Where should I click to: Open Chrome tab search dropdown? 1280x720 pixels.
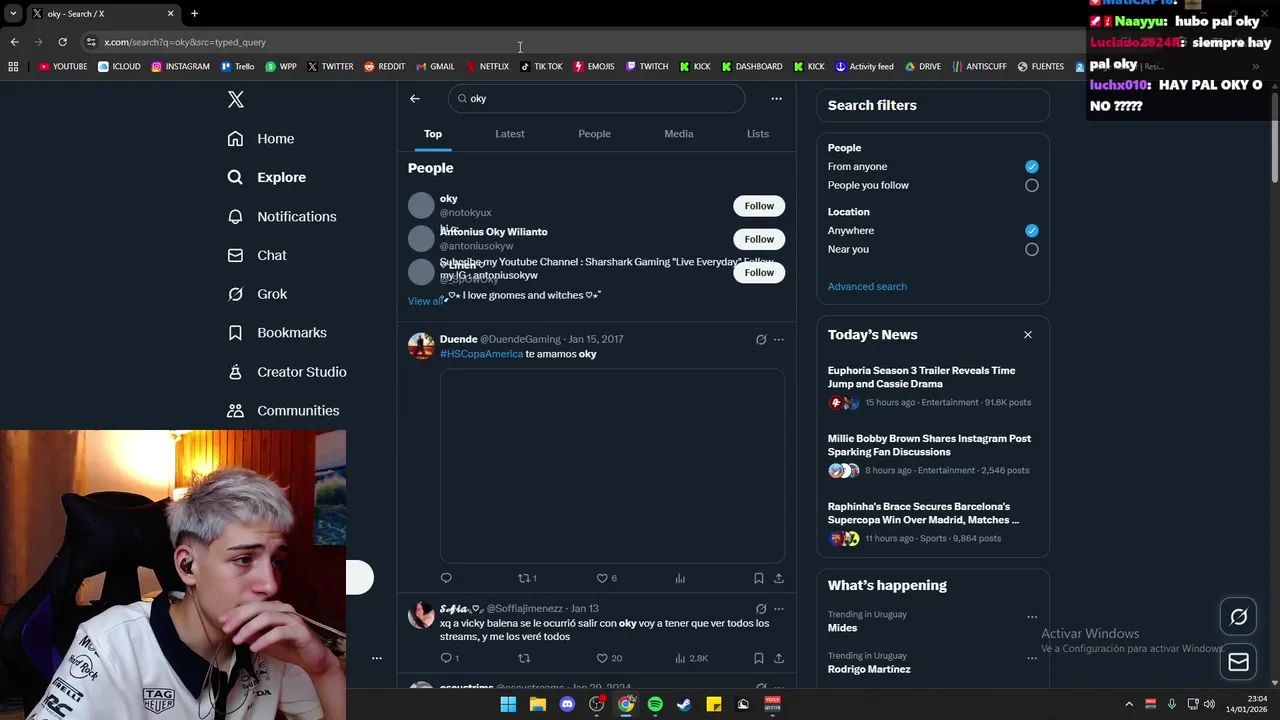(x=13, y=13)
